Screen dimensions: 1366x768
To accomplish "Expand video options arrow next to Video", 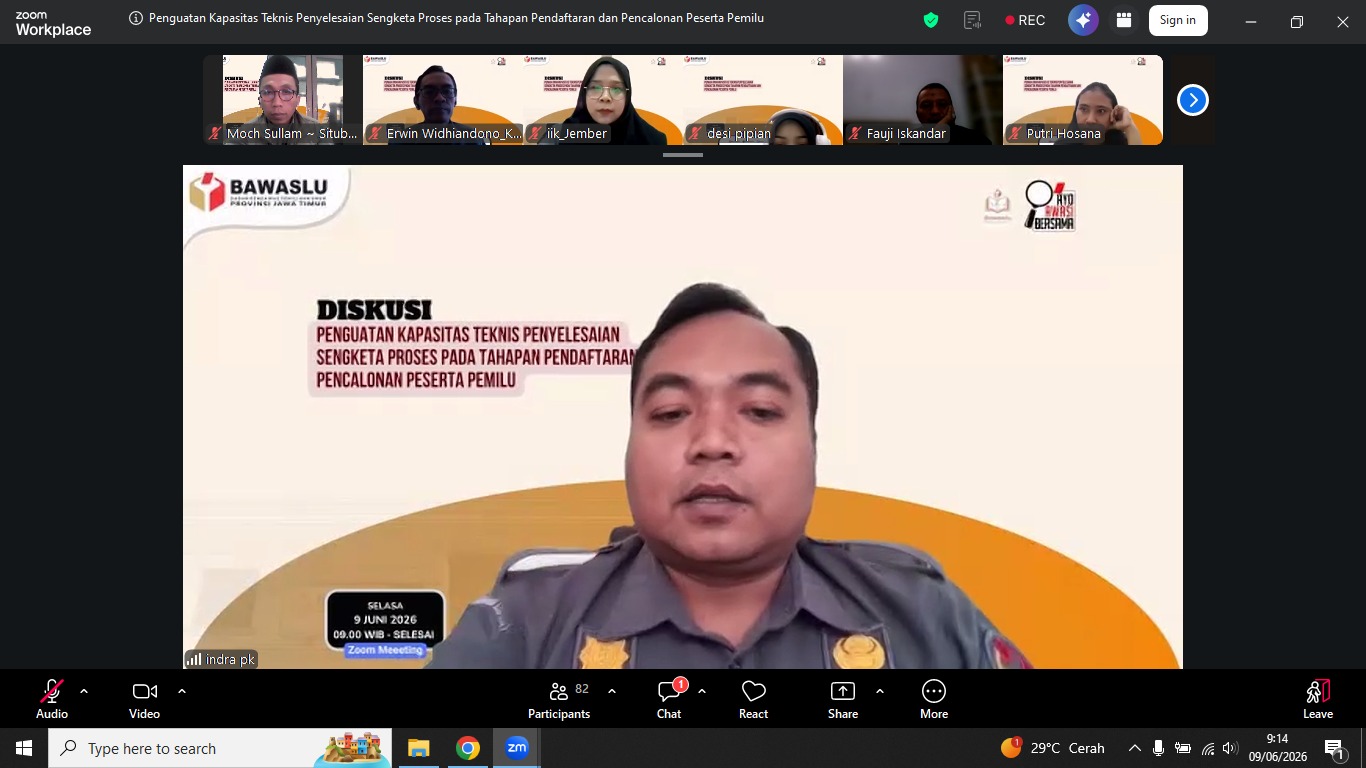I will [182, 691].
